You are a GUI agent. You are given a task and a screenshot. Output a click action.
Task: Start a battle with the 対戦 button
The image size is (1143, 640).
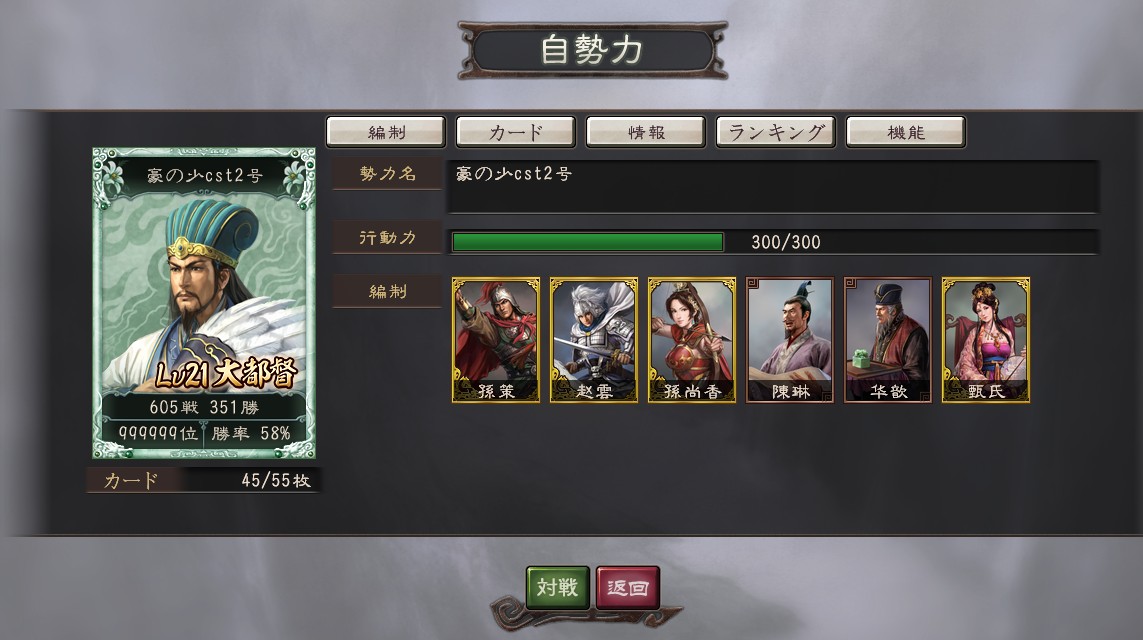[558, 588]
